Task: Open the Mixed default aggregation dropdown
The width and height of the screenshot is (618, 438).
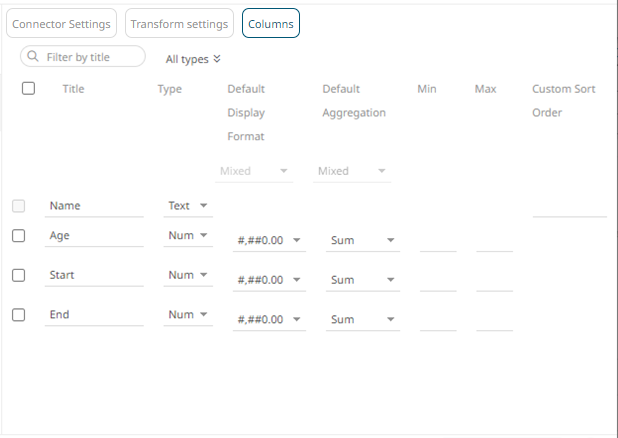Action: (x=352, y=171)
